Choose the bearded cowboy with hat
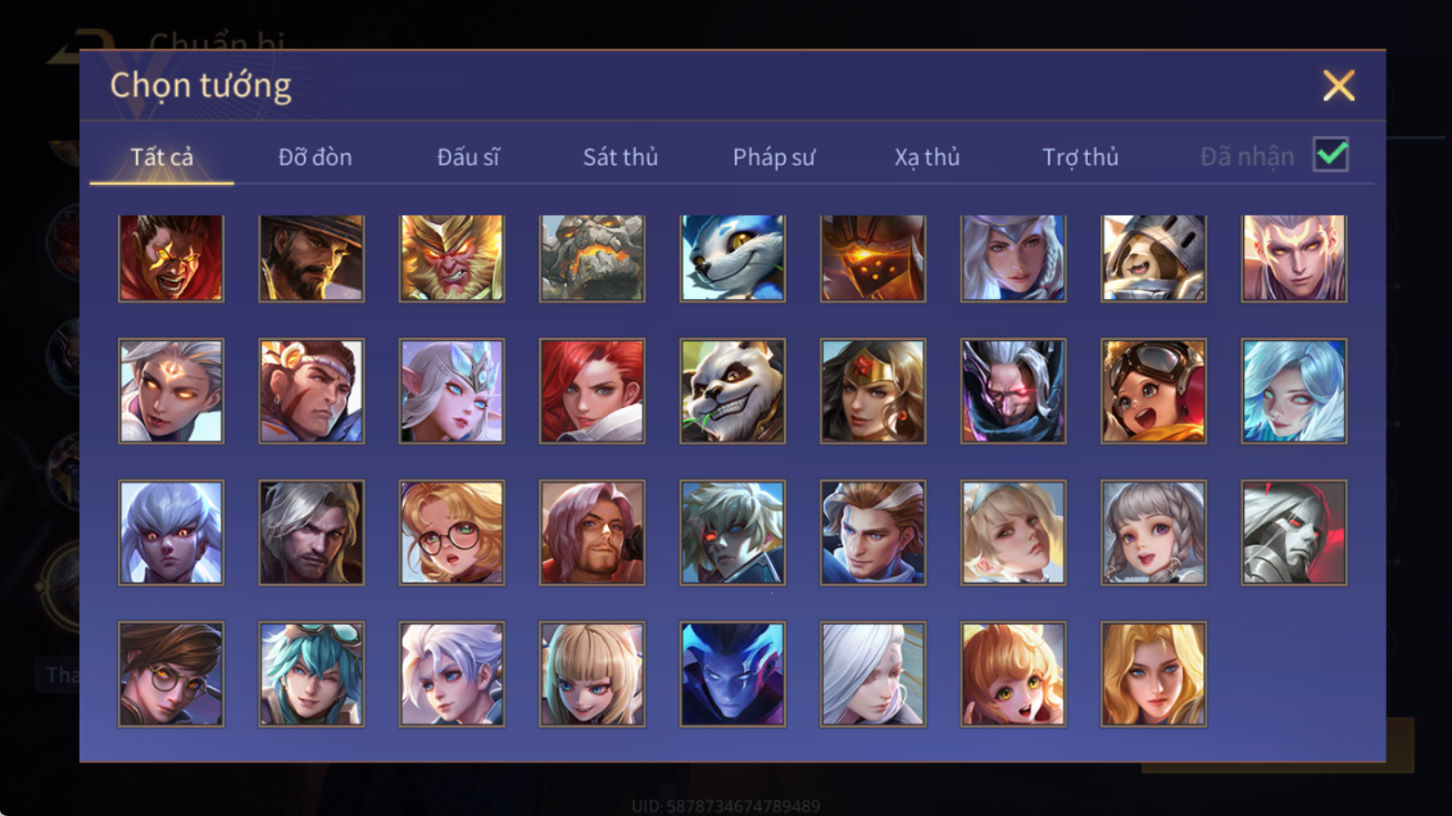Screen dimensions: 1452x816 click(311, 258)
